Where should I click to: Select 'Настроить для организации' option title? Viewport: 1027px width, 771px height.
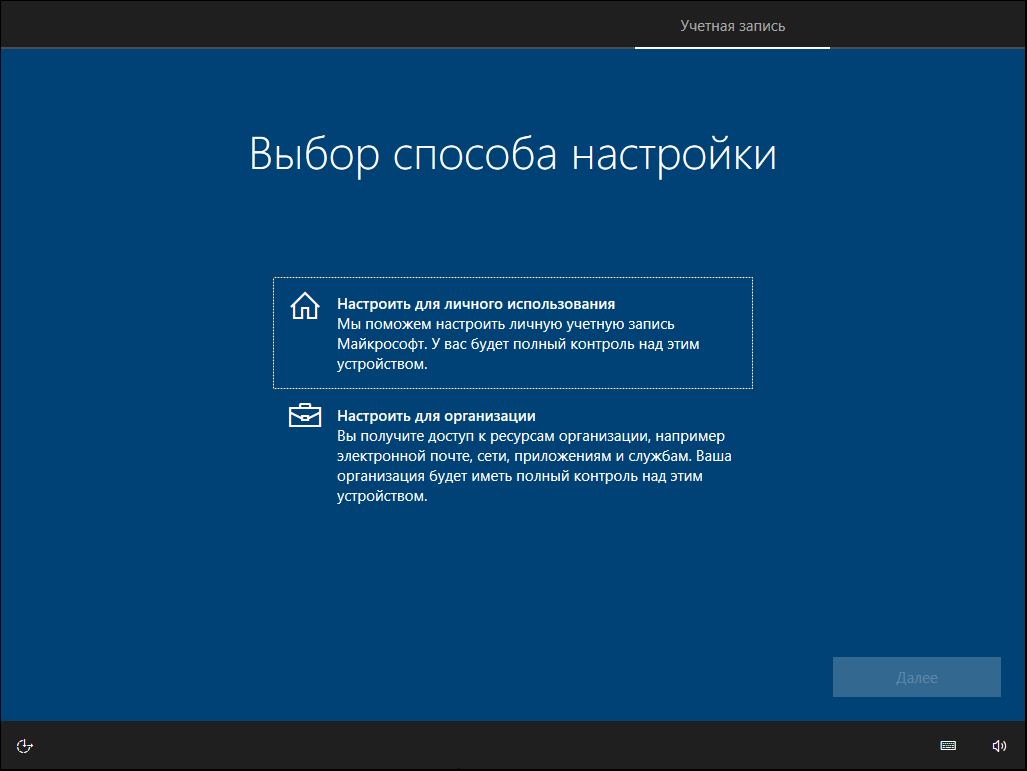click(x=436, y=416)
